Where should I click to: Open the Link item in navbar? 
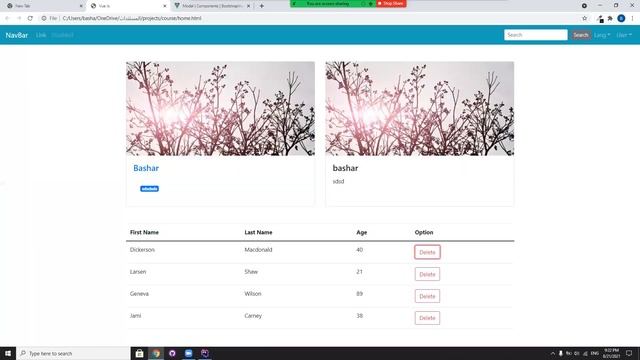coord(41,35)
